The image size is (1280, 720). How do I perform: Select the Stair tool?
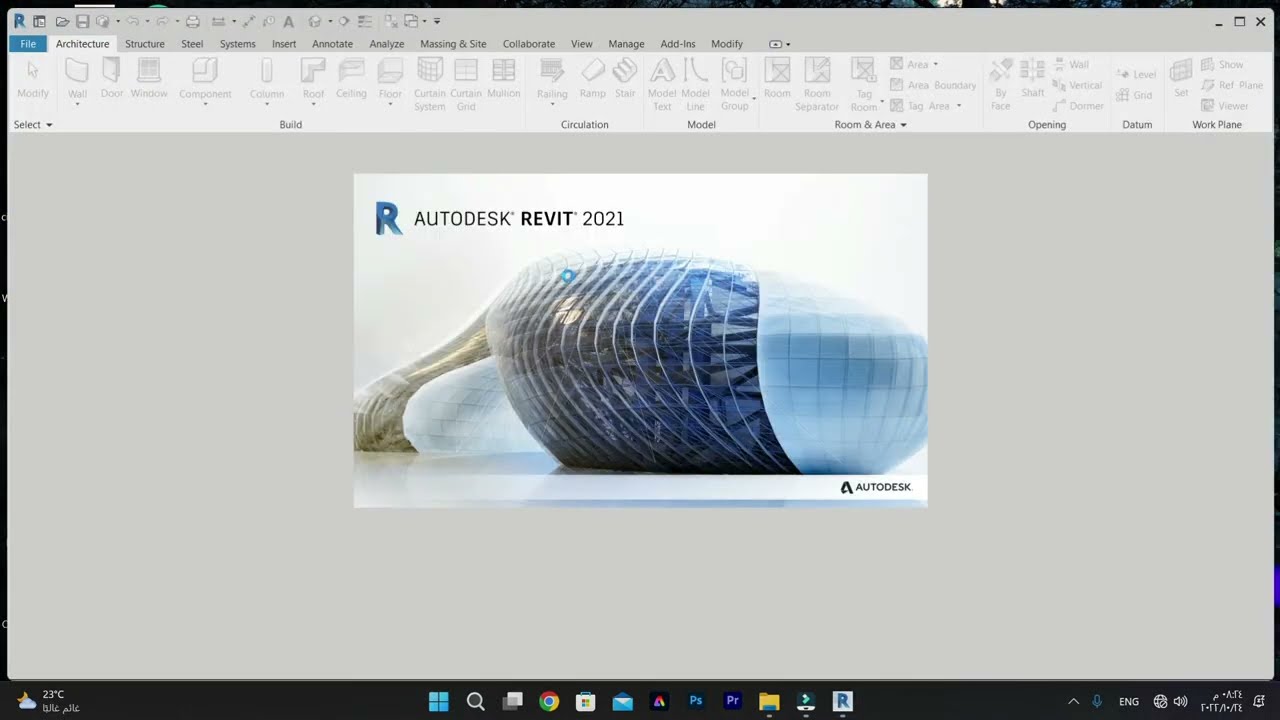click(x=625, y=78)
